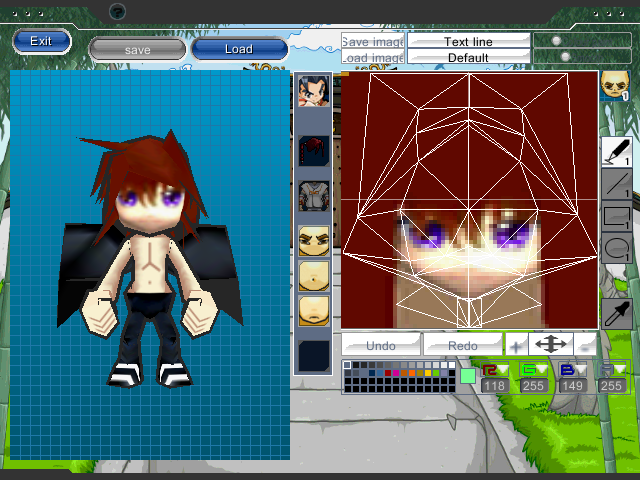The image size is (640, 480).
Task: Pick the dark navy palette swatch
Action: [x=371, y=373]
